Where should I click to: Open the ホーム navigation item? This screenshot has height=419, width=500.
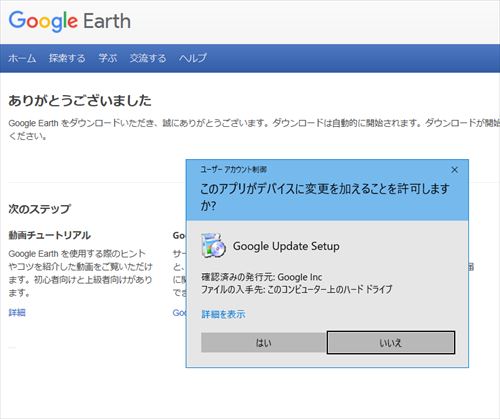coord(22,58)
